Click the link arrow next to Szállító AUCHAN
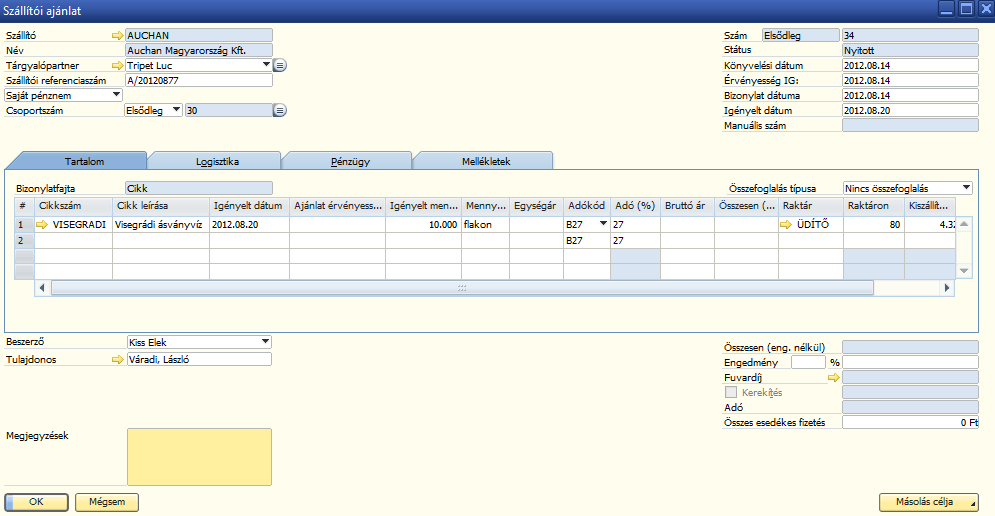 click(x=117, y=36)
